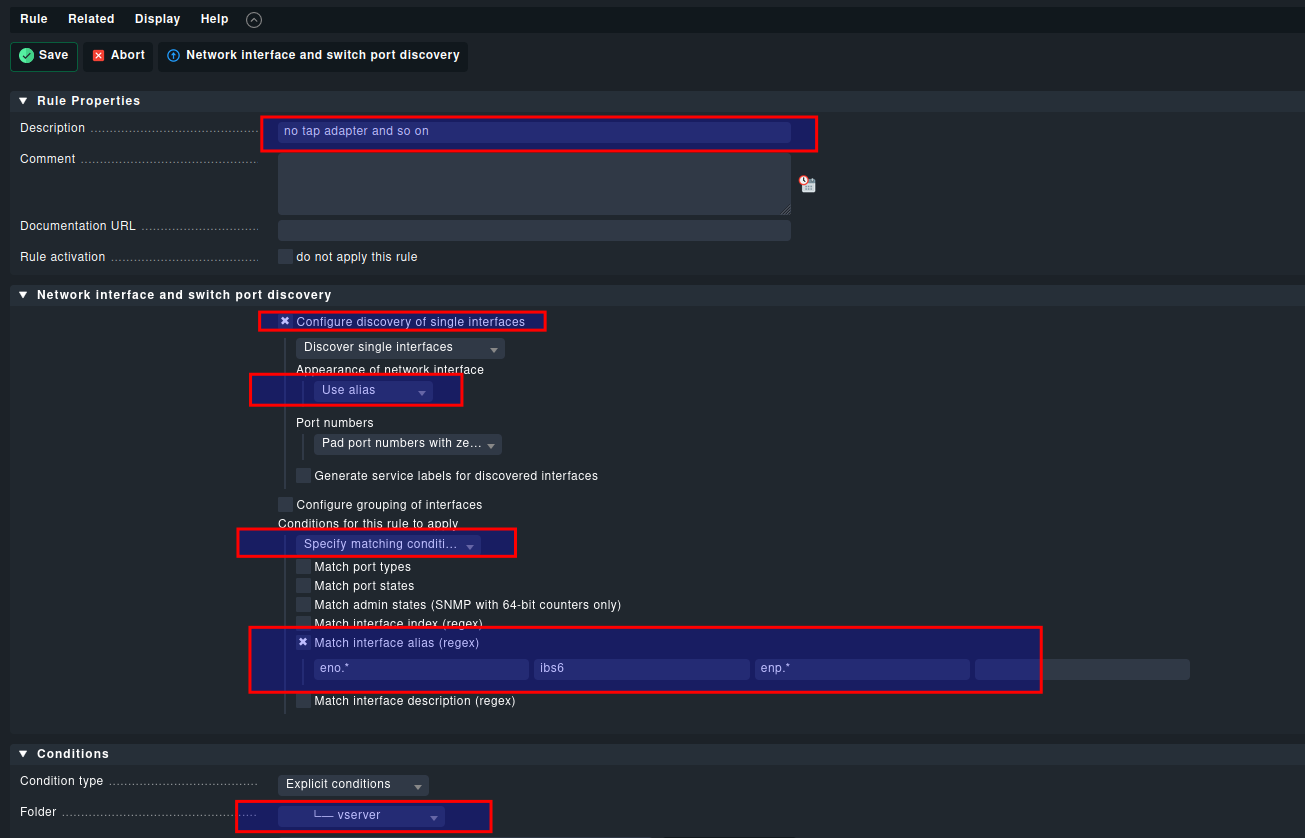Click the green Save checkmark icon
This screenshot has height=838, width=1305.
click(x=27, y=56)
